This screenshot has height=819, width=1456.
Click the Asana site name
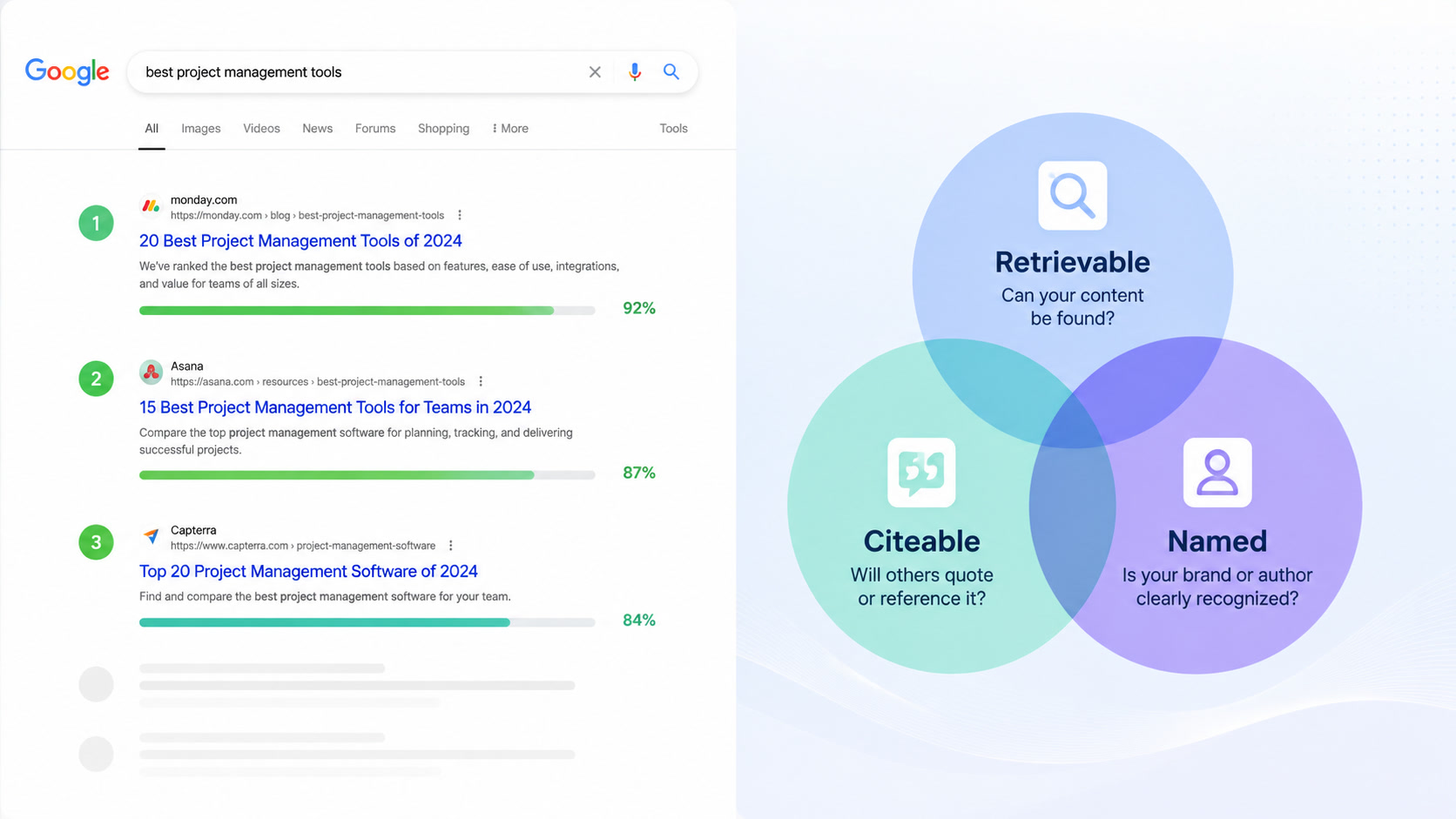coord(187,366)
